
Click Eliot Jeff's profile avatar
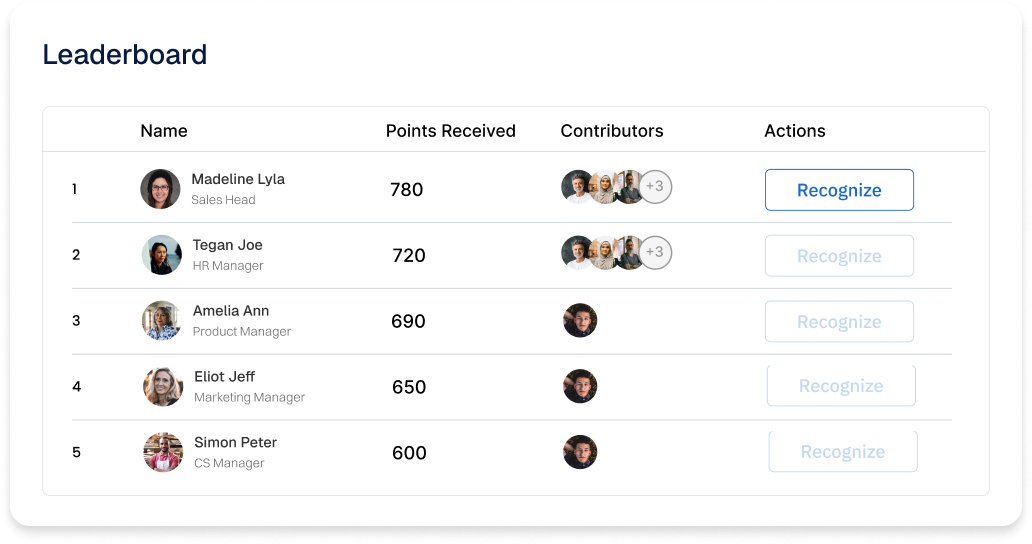point(163,387)
